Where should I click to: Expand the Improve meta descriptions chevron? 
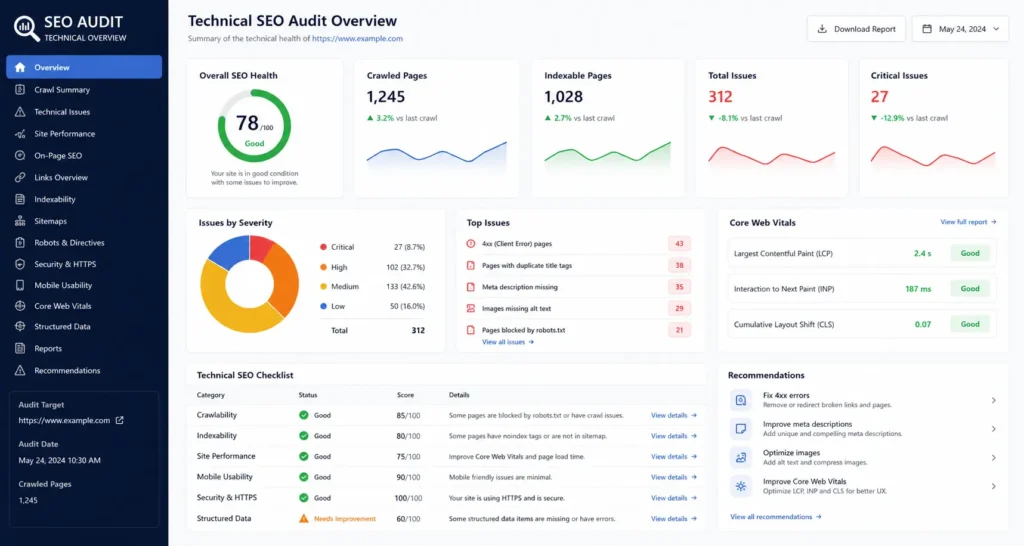click(993, 429)
